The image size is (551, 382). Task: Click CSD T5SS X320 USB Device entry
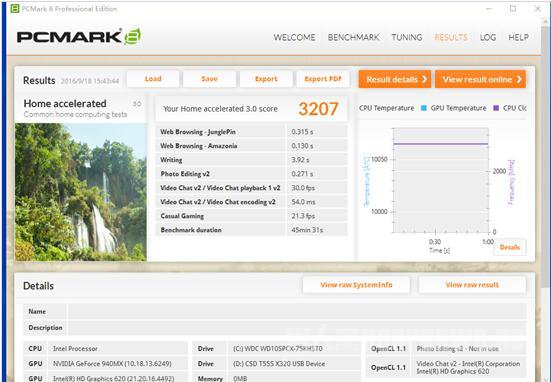coord(279,364)
